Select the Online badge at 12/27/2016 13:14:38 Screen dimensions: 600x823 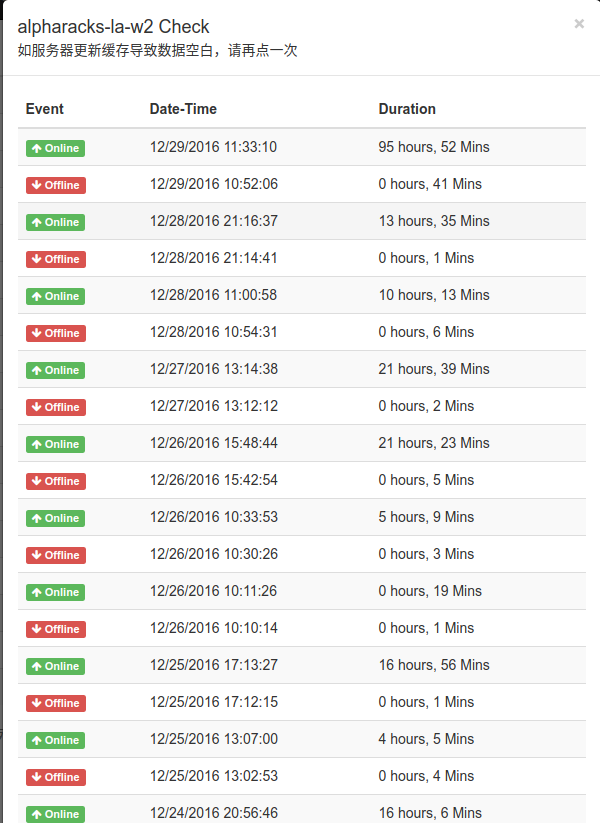click(55, 370)
